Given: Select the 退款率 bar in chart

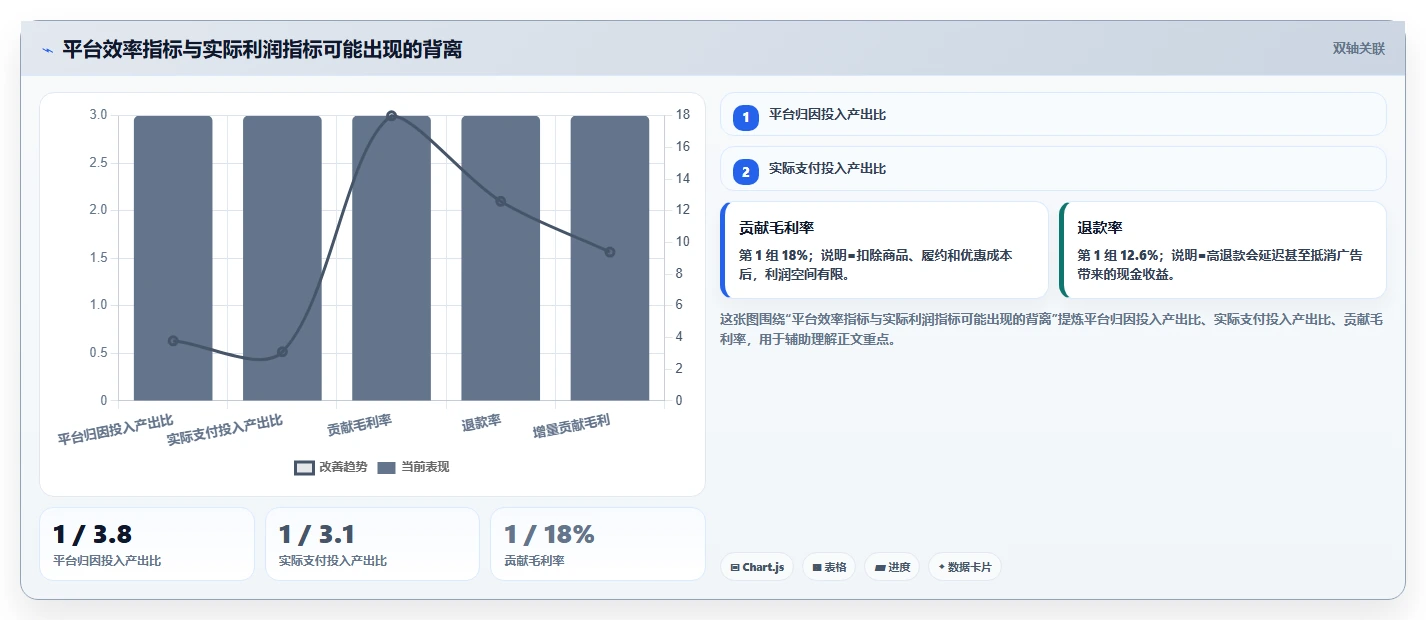Looking at the screenshot, I should point(500,258).
